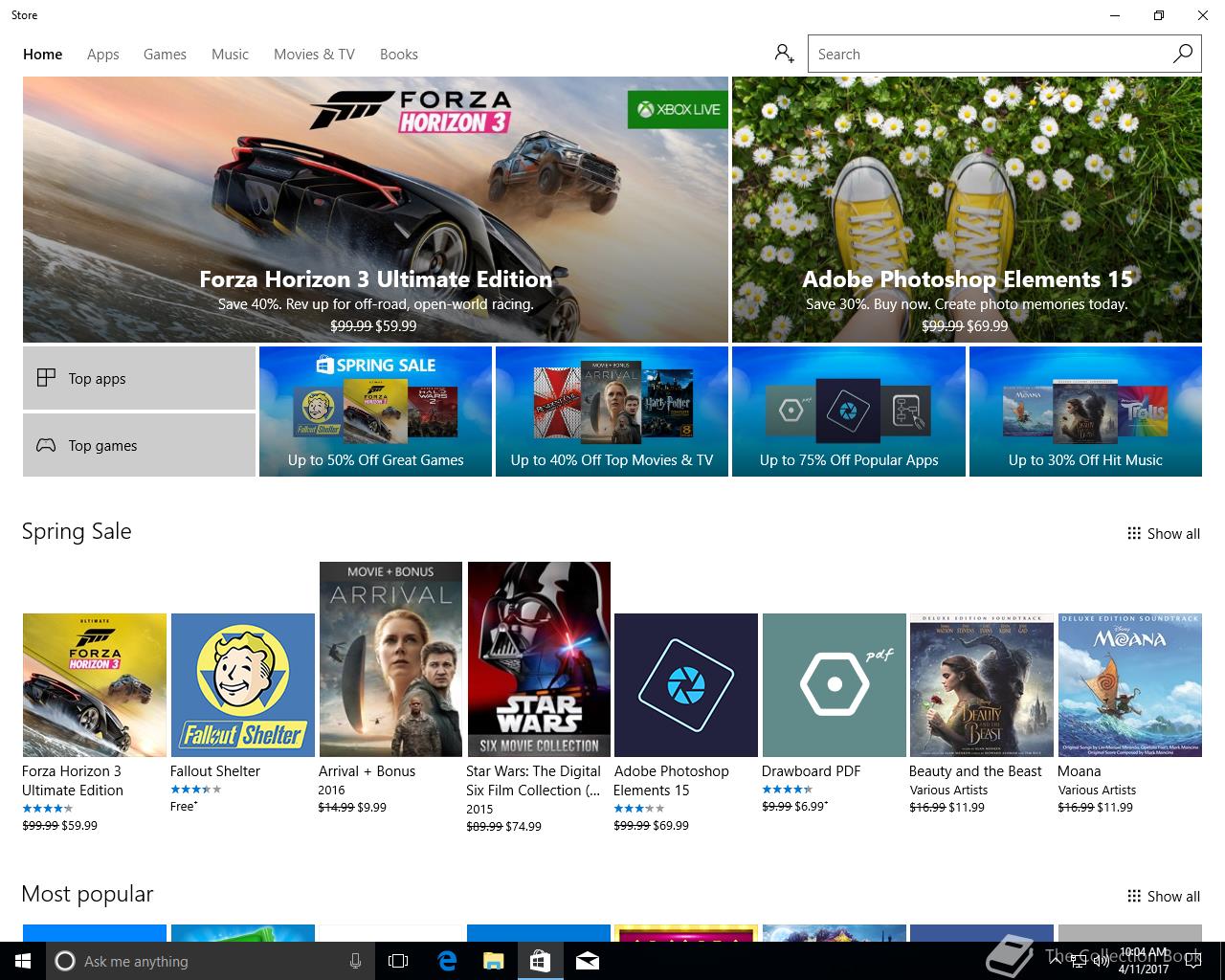Open Up to 75% Off Popular Apps tile
Image resolution: width=1225 pixels, height=980 pixels.
(x=849, y=412)
